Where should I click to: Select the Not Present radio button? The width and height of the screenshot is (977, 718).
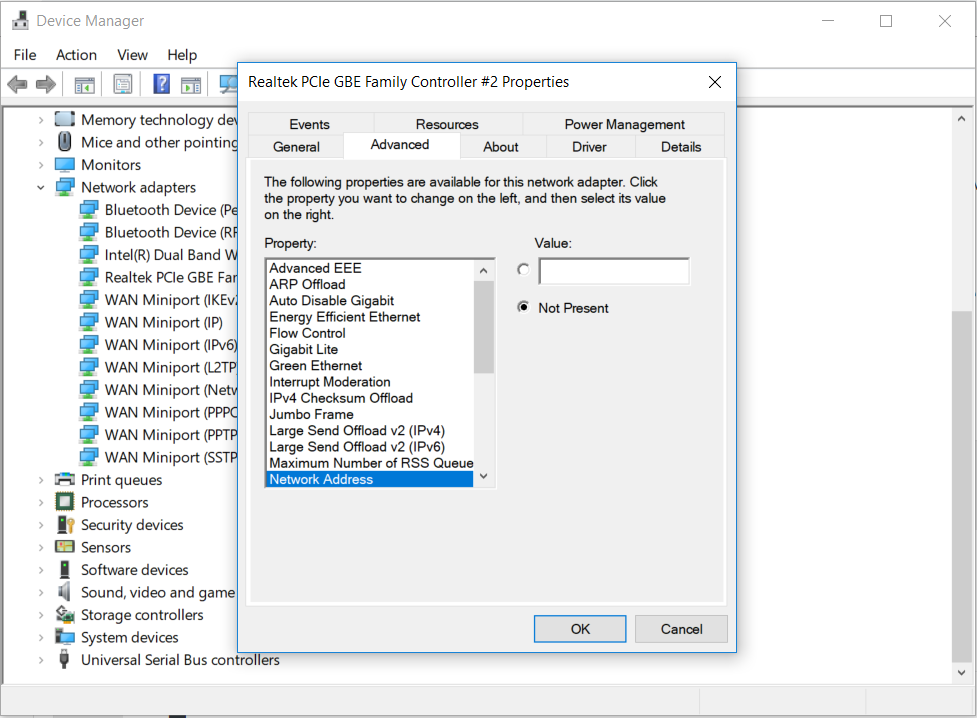[x=523, y=307]
